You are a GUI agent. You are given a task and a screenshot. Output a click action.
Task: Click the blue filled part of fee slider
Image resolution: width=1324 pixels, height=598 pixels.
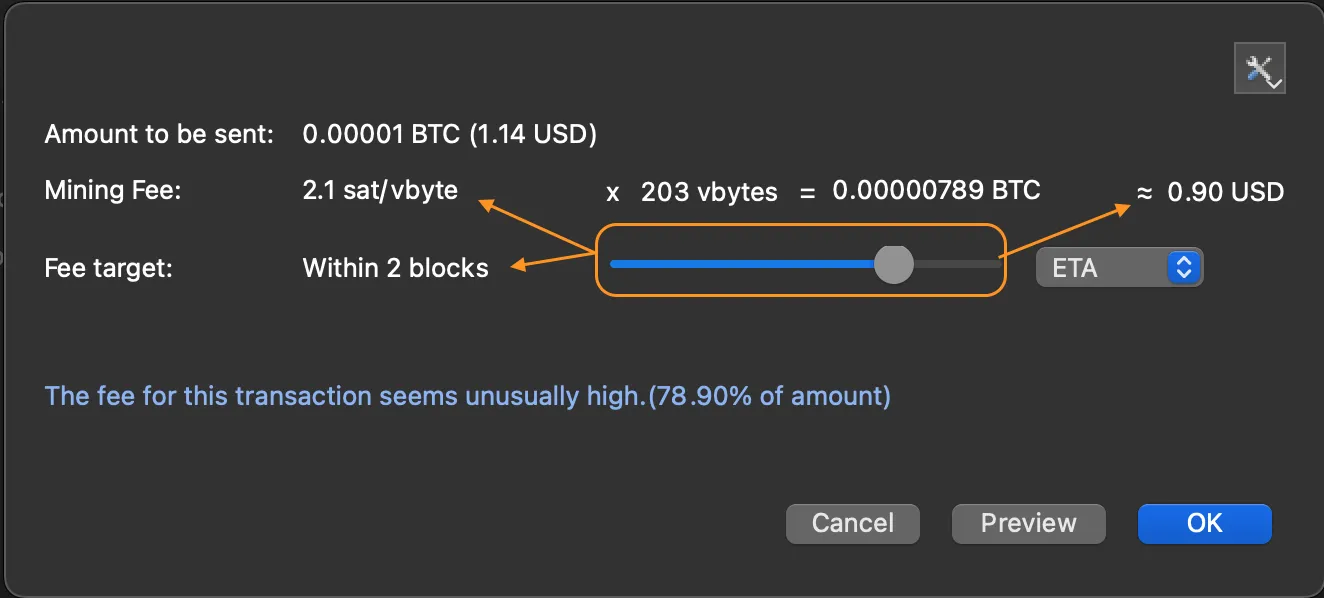click(740, 265)
